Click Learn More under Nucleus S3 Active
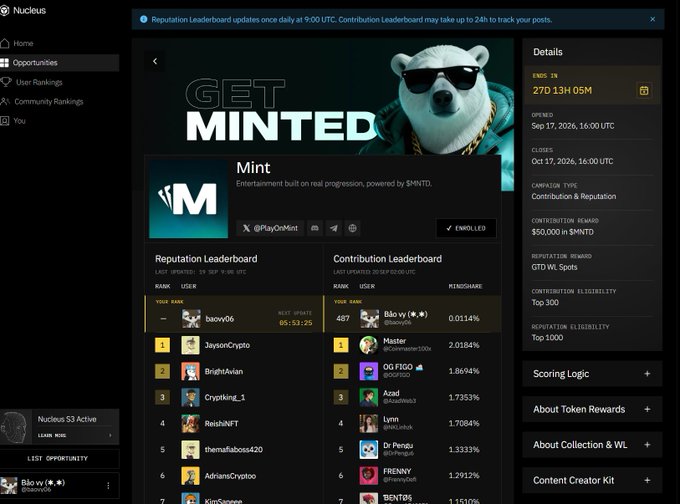680x504 pixels. point(74,435)
